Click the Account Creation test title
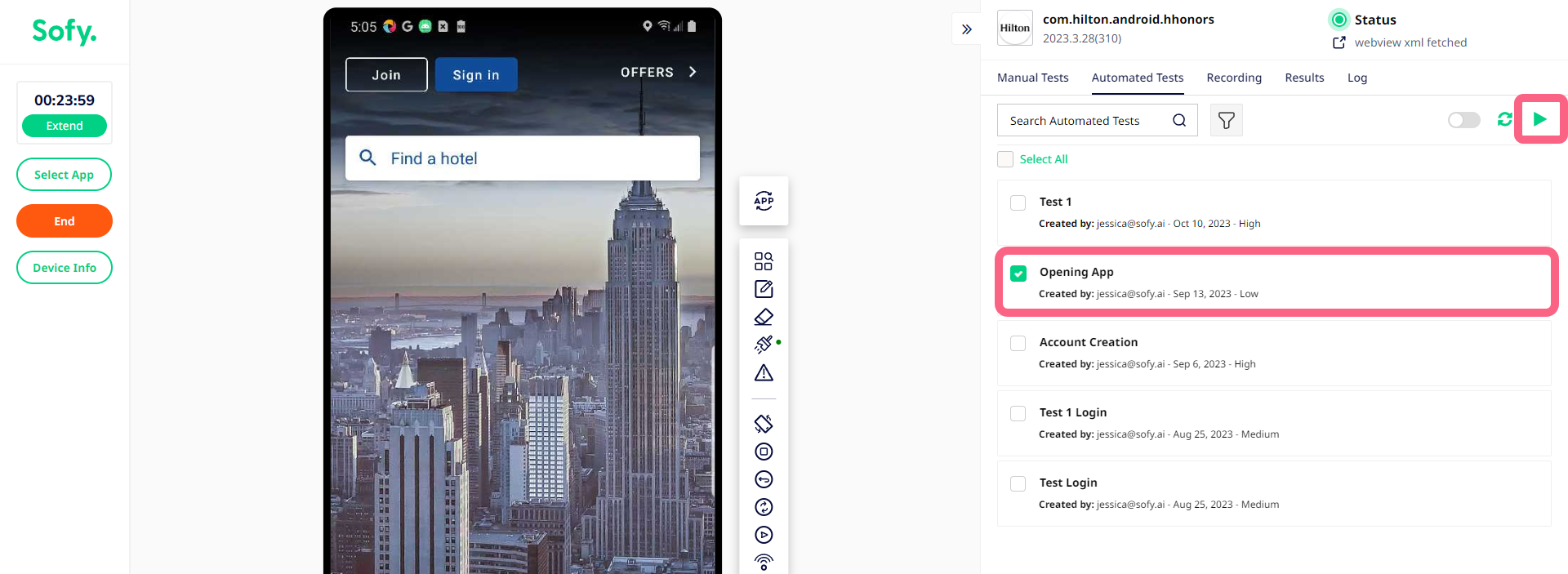Image resolution: width=1568 pixels, height=574 pixels. click(1089, 342)
